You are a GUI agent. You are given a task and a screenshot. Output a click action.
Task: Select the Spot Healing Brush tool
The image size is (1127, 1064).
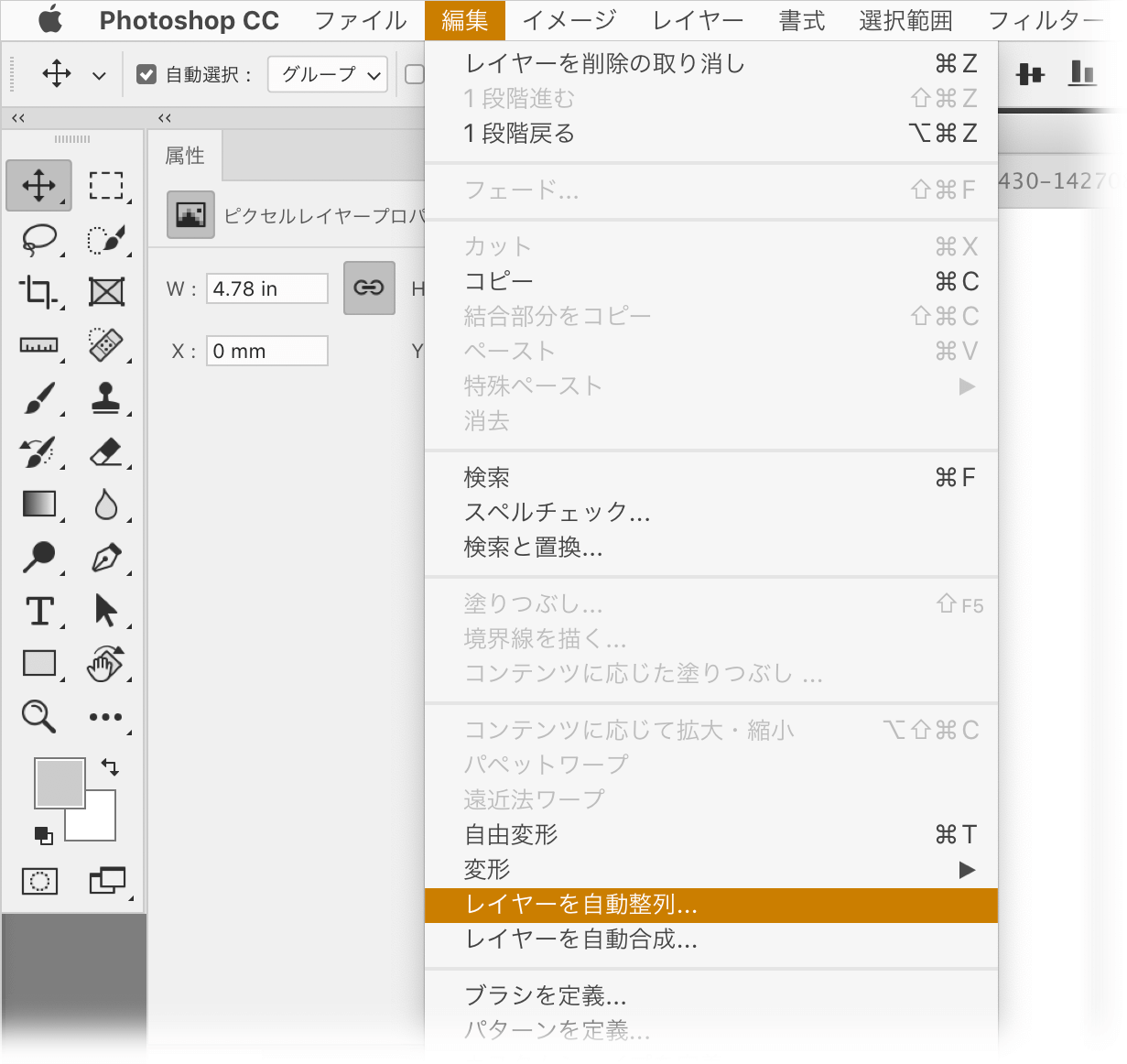click(x=106, y=345)
